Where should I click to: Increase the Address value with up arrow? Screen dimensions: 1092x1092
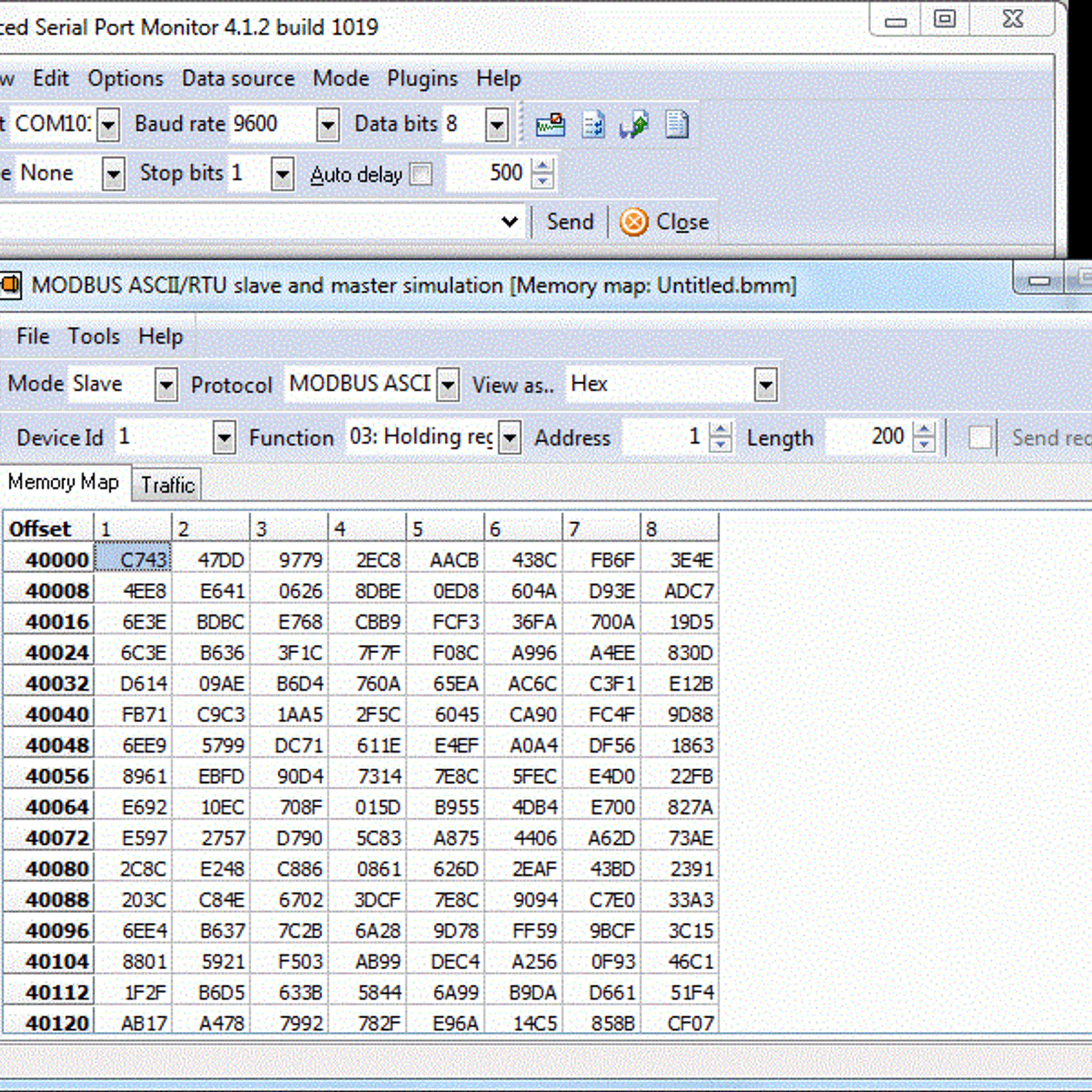(x=721, y=429)
